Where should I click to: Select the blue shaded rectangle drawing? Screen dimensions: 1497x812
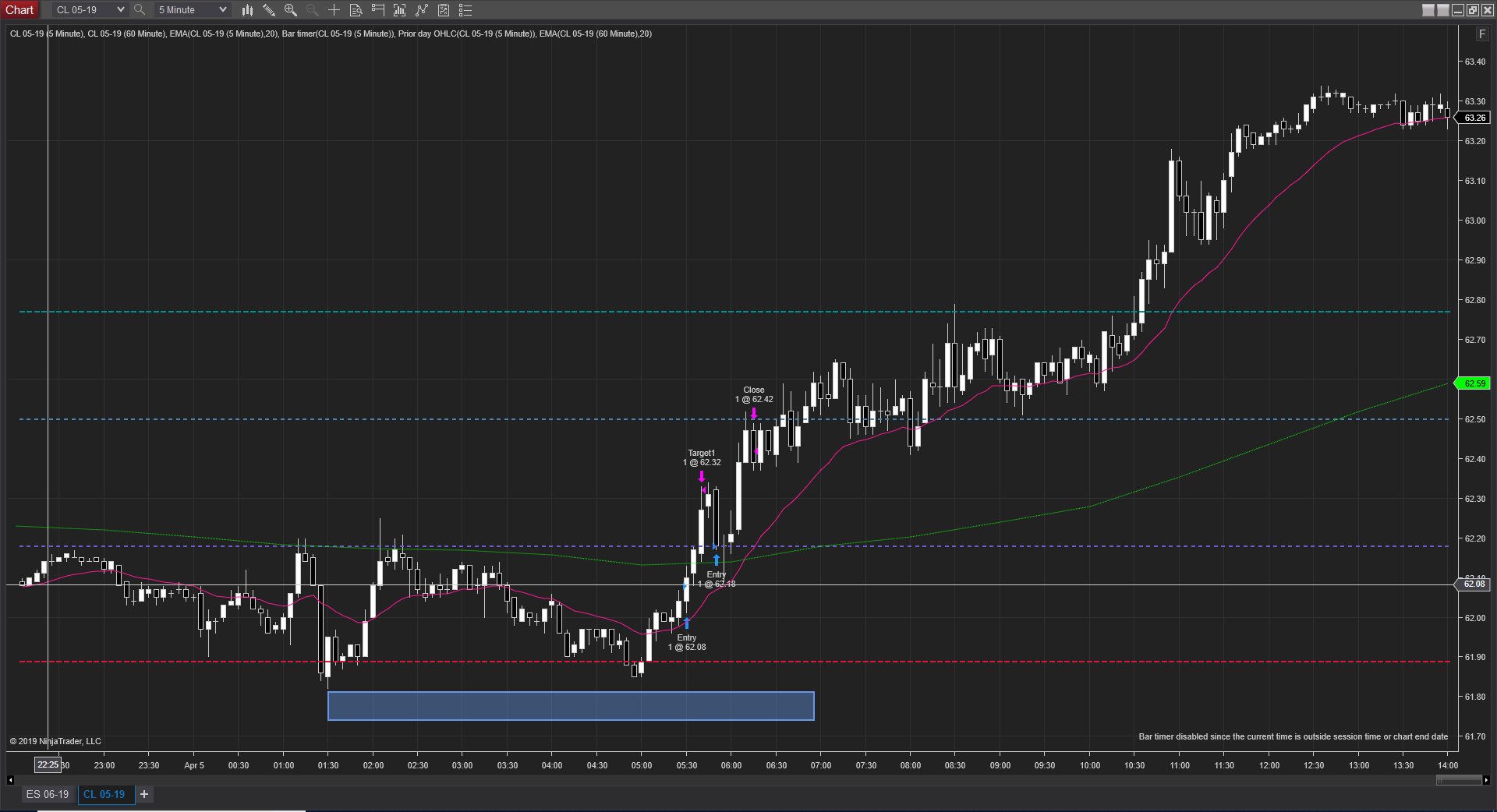571,706
